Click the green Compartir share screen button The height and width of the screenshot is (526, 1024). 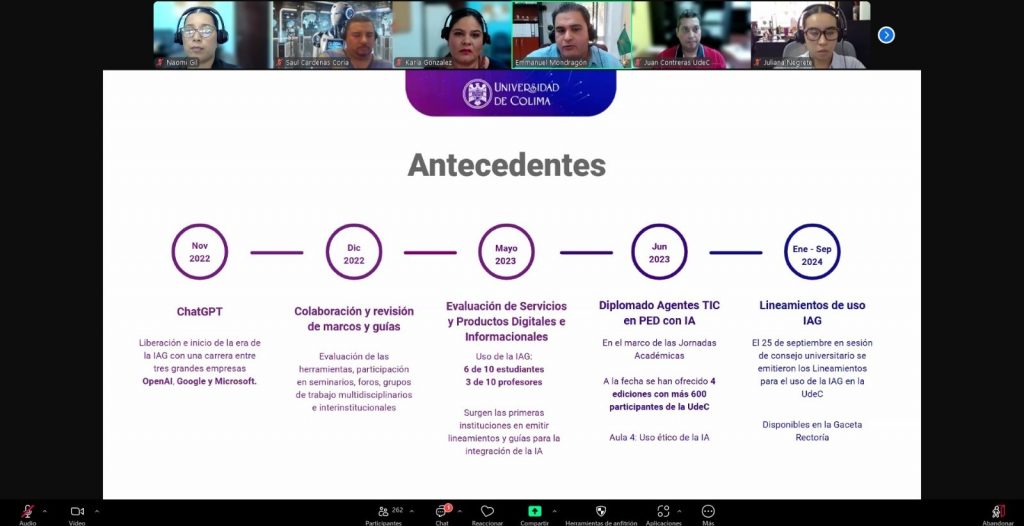(x=535, y=511)
